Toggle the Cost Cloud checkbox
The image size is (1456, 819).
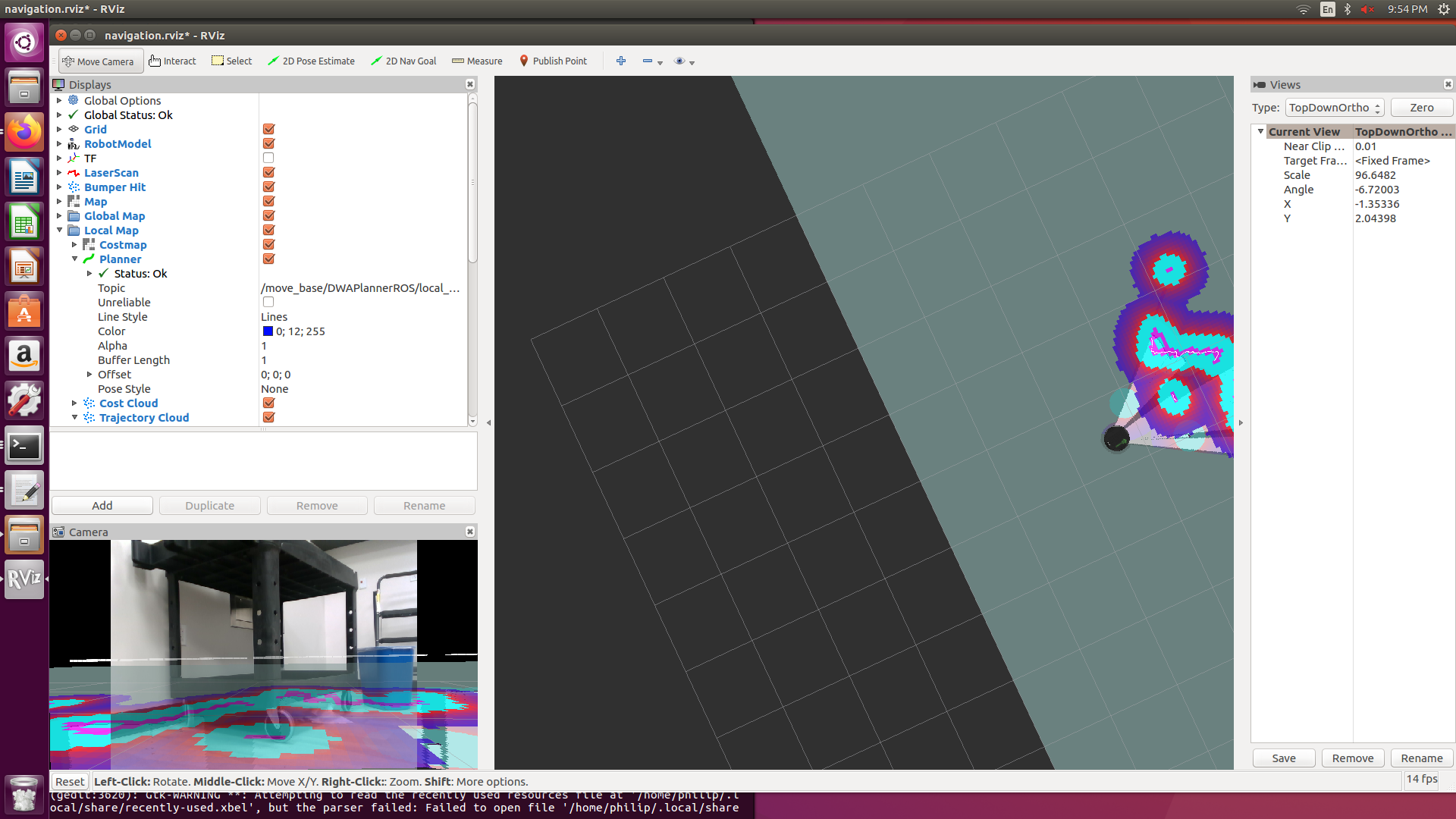(268, 403)
